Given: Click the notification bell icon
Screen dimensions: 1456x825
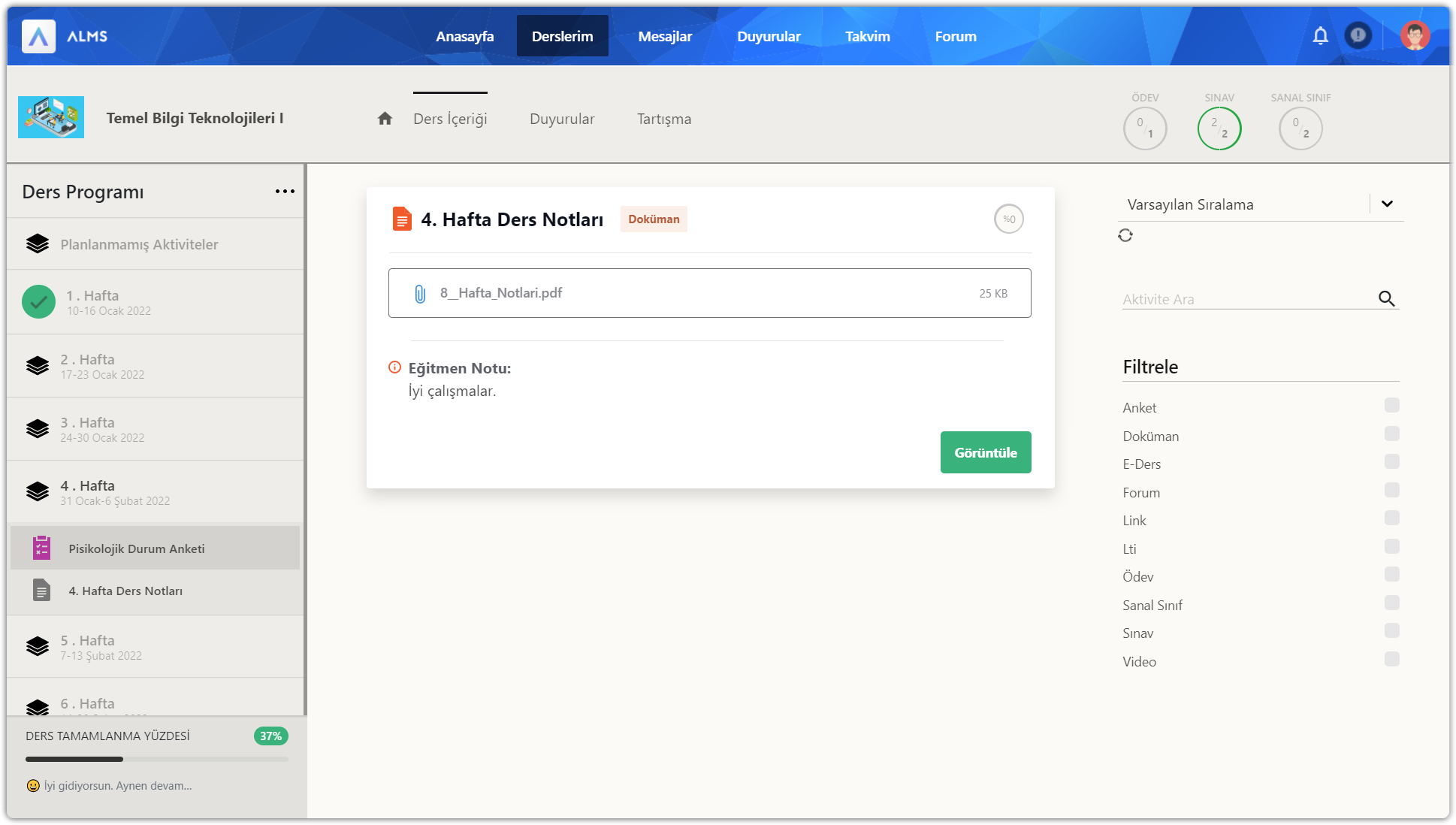Looking at the screenshot, I should [1320, 35].
